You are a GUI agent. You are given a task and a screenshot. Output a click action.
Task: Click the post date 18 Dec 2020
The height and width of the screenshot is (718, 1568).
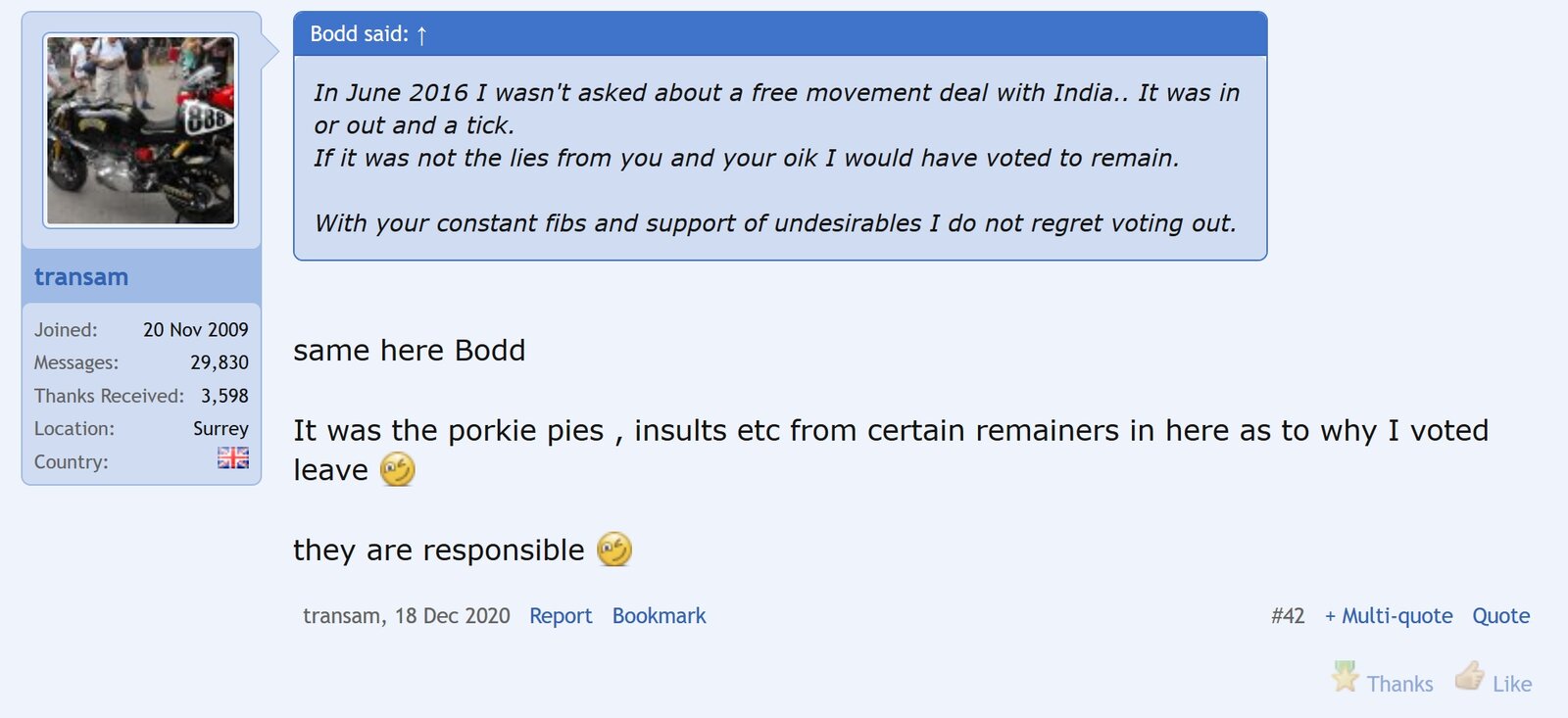(452, 616)
